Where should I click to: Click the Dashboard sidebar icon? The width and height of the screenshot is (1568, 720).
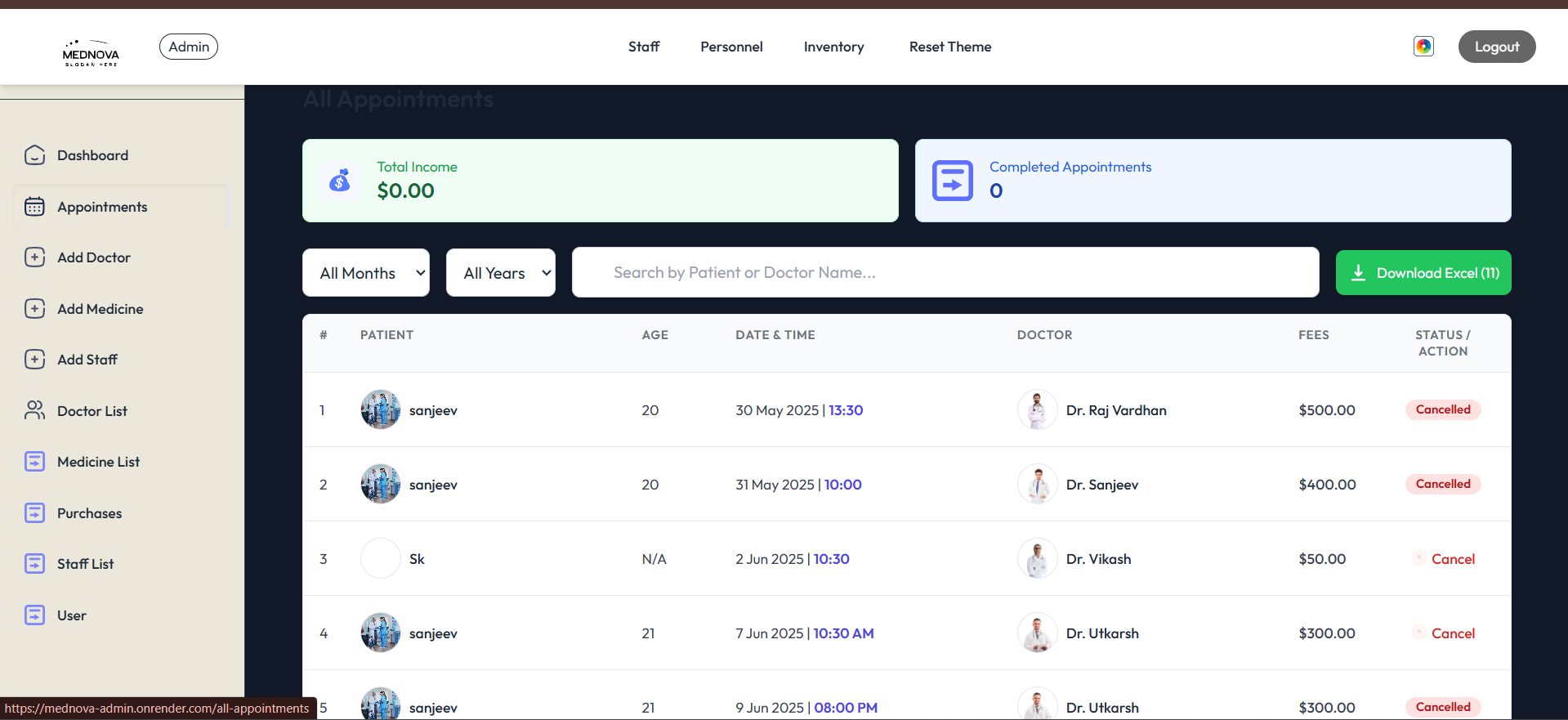34,155
